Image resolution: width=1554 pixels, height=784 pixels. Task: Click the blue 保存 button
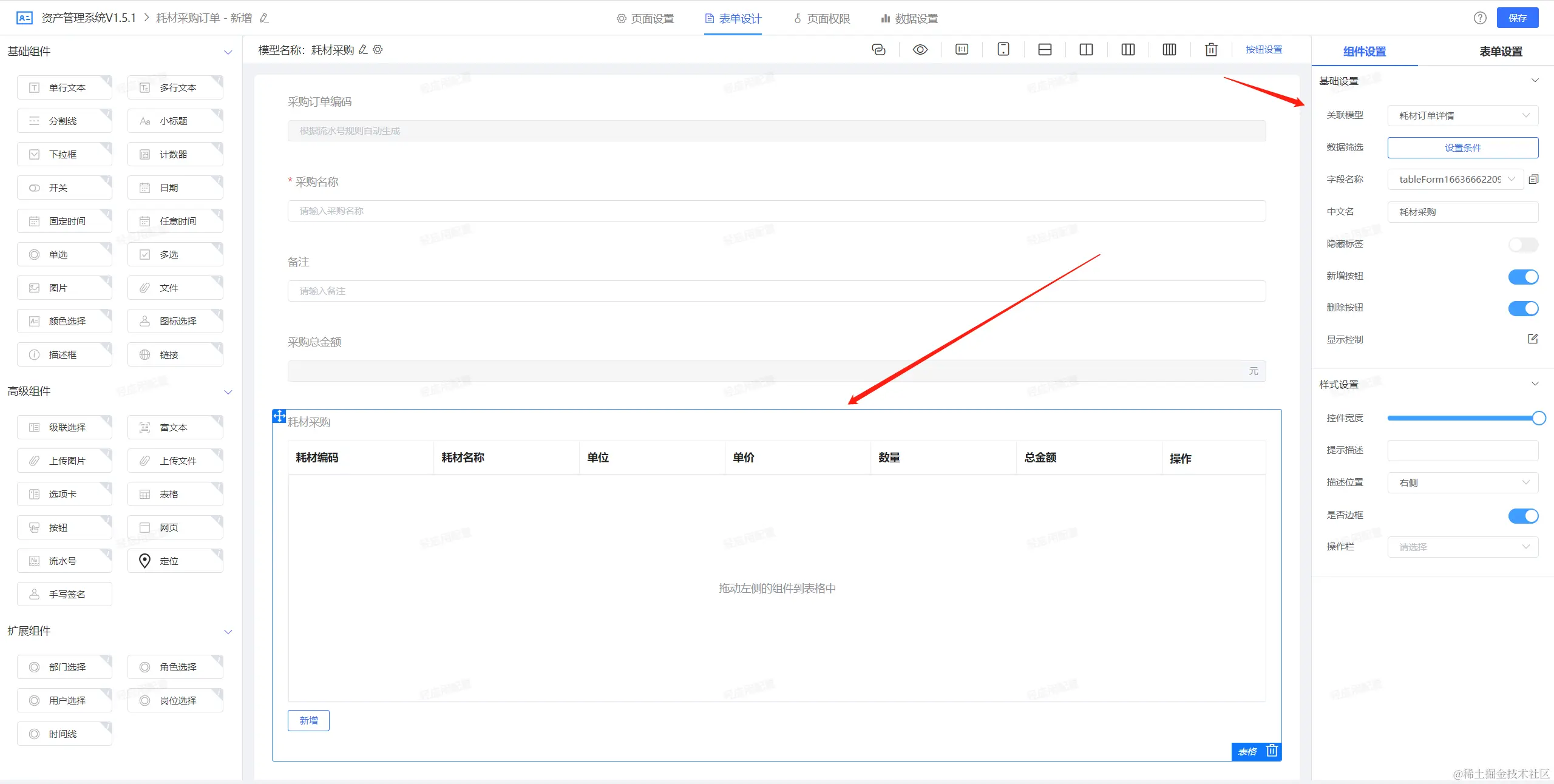[1517, 18]
